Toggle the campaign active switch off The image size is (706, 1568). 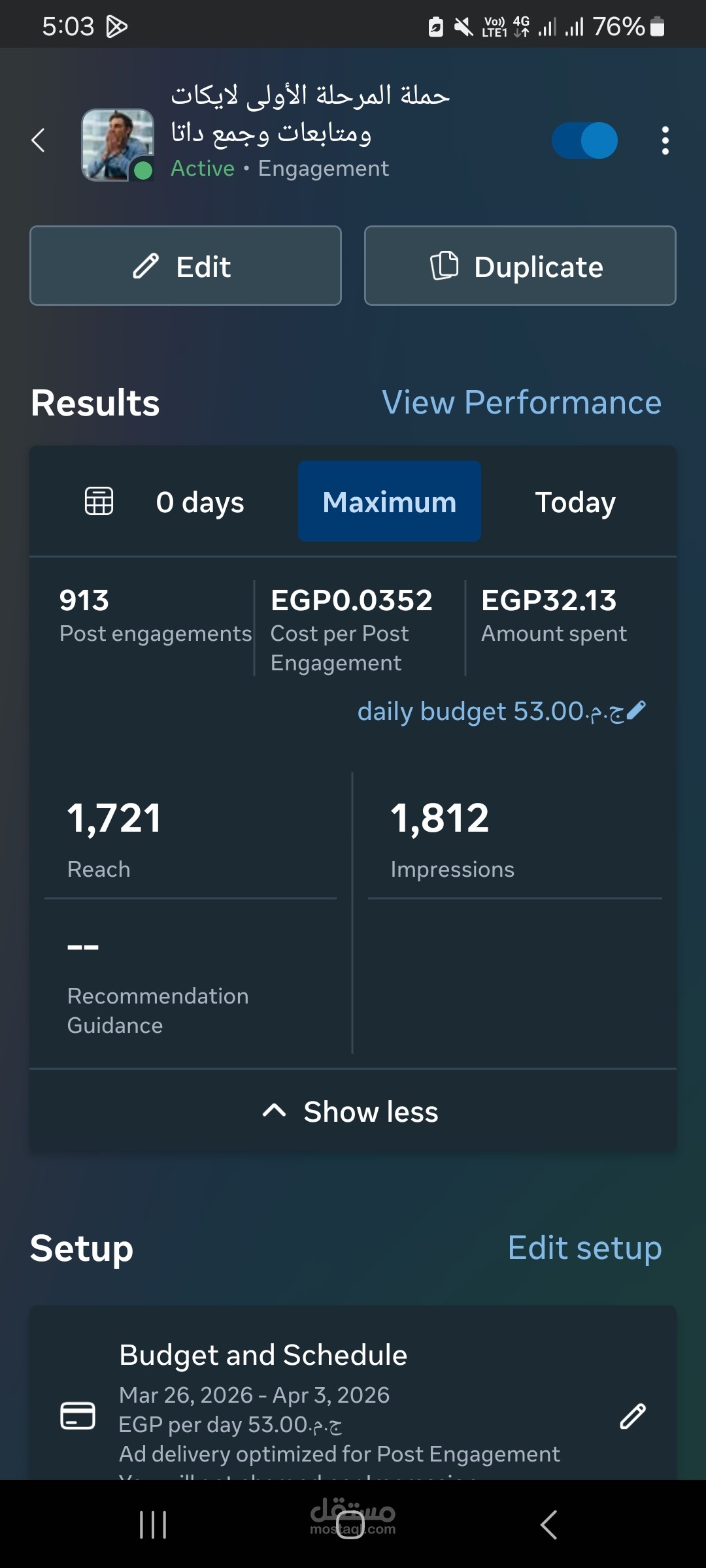pyautogui.click(x=584, y=140)
